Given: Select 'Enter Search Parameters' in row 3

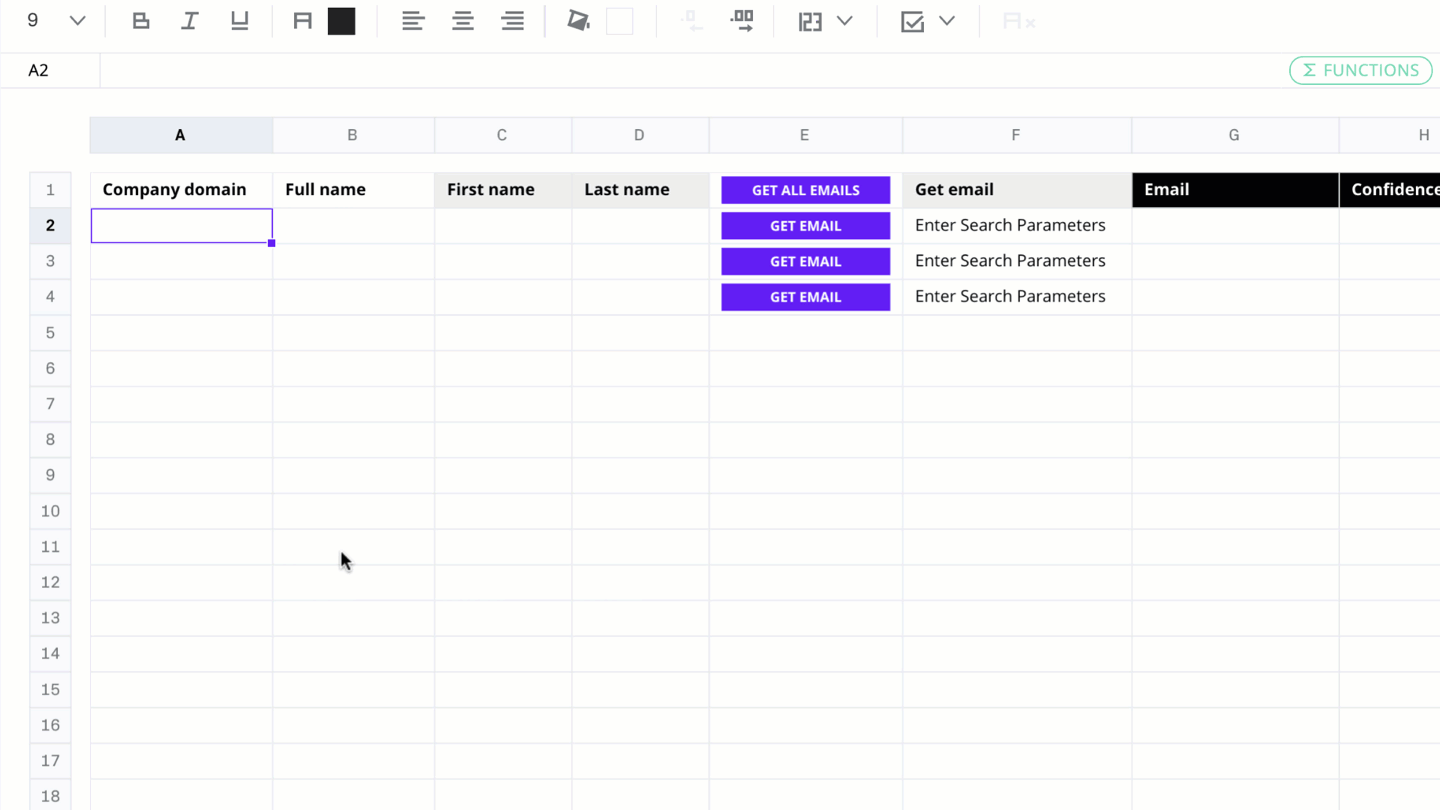Looking at the screenshot, I should tap(1010, 261).
